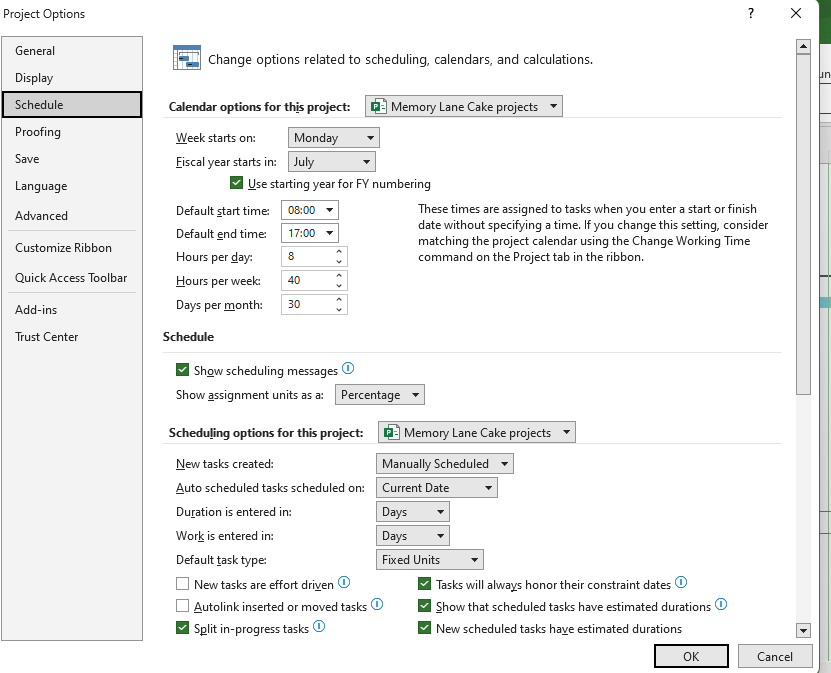This screenshot has width=831, height=673.
Task: Switch to the Proofing category
Action: point(38,131)
